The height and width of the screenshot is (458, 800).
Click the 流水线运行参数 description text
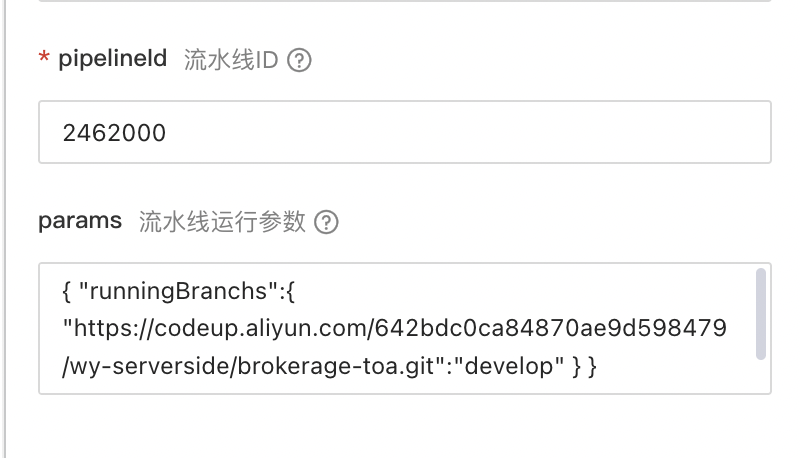[222, 221]
